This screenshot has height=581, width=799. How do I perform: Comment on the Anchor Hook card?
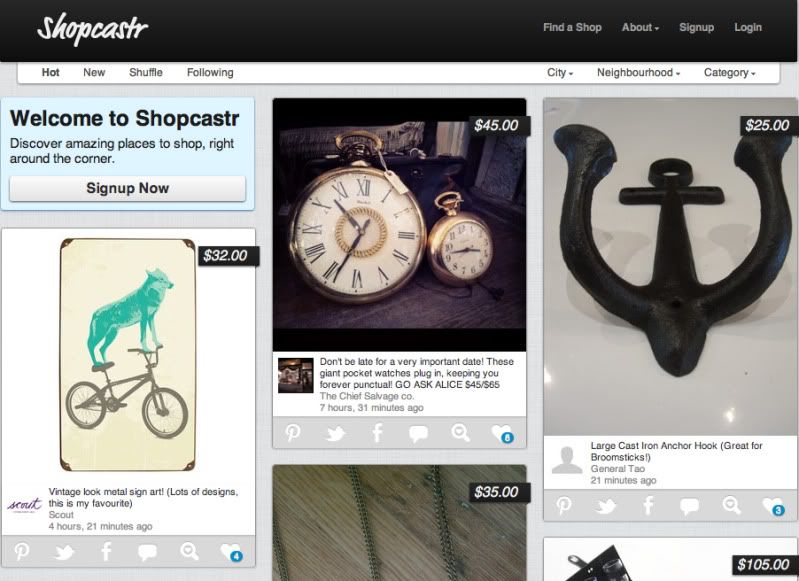coord(689,506)
